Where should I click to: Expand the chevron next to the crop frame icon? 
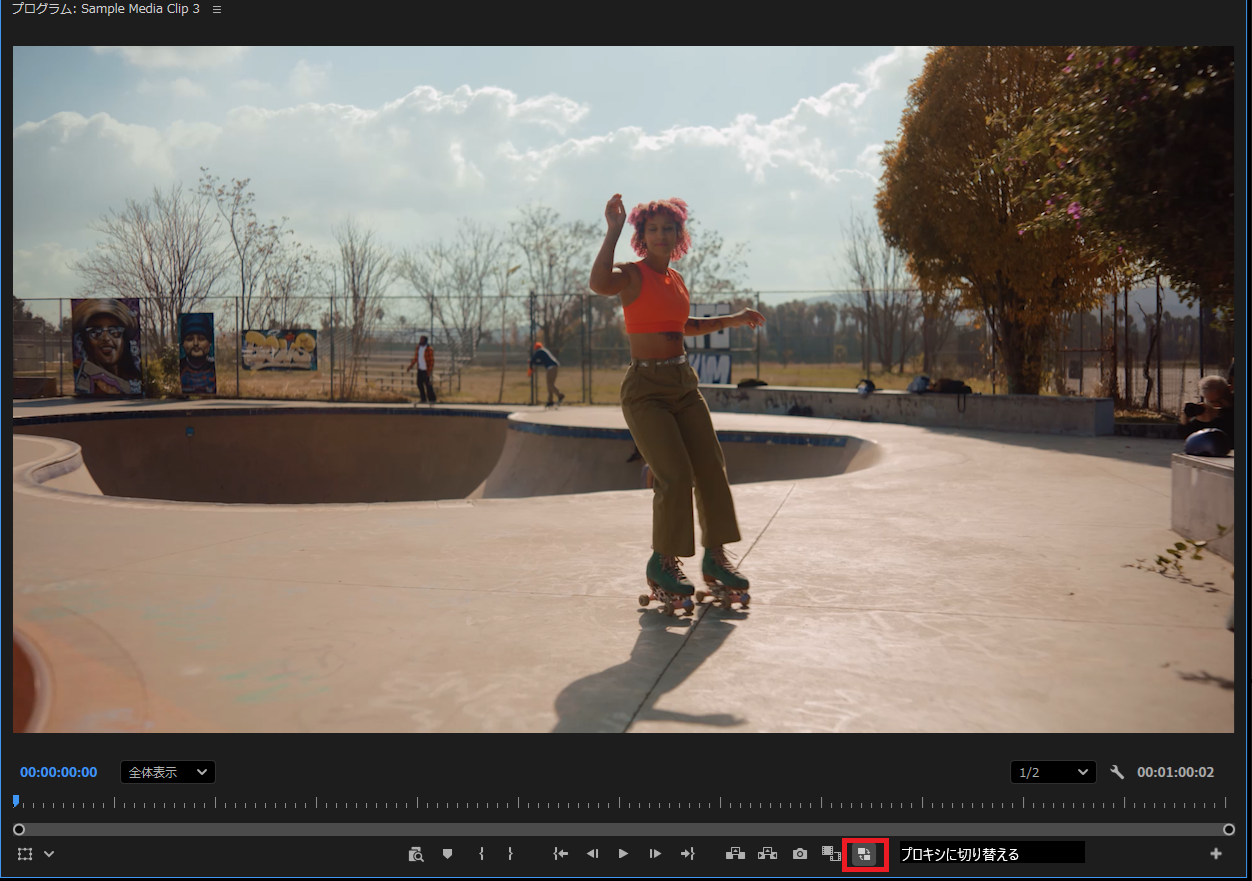tap(48, 854)
